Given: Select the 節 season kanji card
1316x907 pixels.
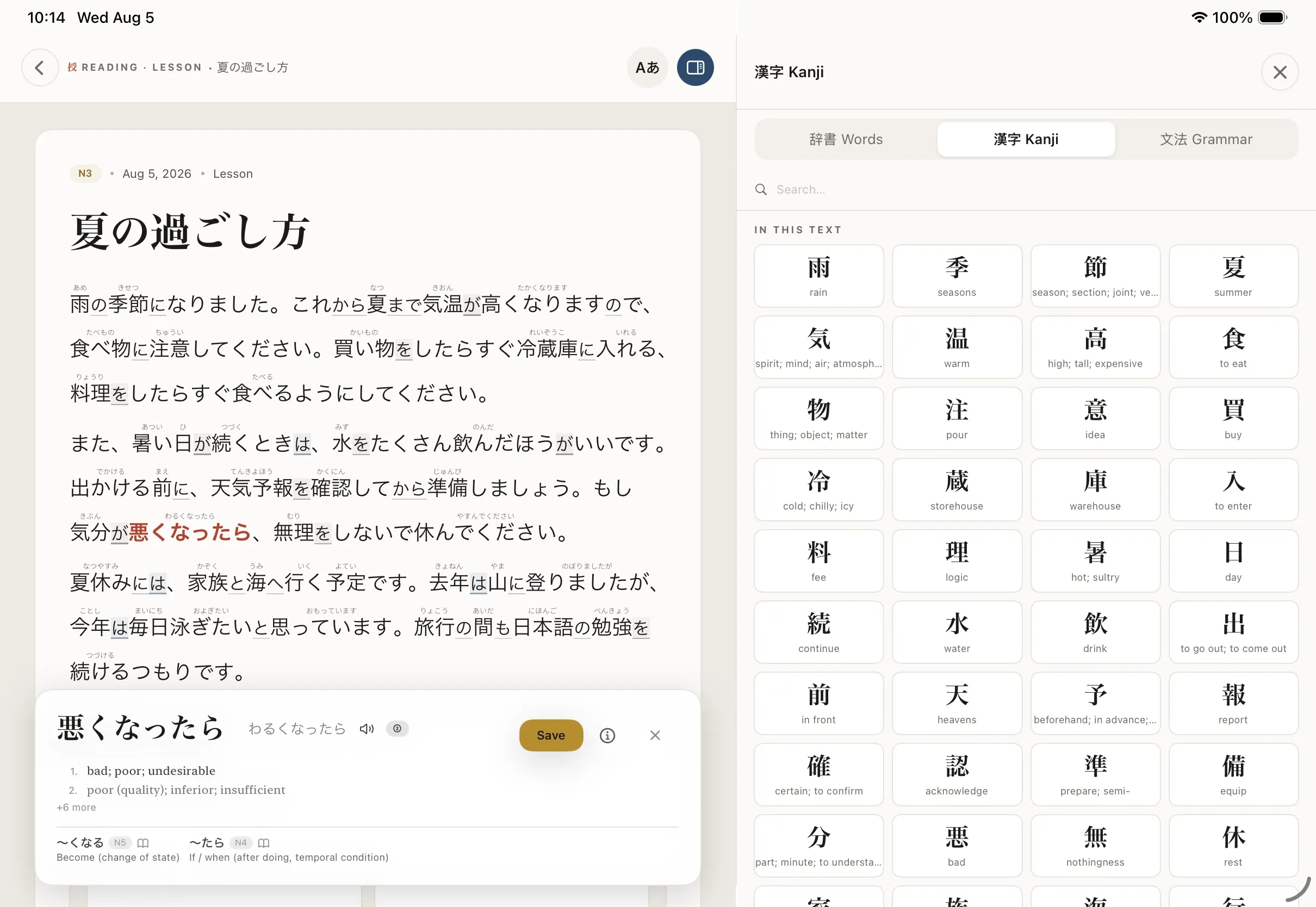Looking at the screenshot, I should [x=1096, y=276].
